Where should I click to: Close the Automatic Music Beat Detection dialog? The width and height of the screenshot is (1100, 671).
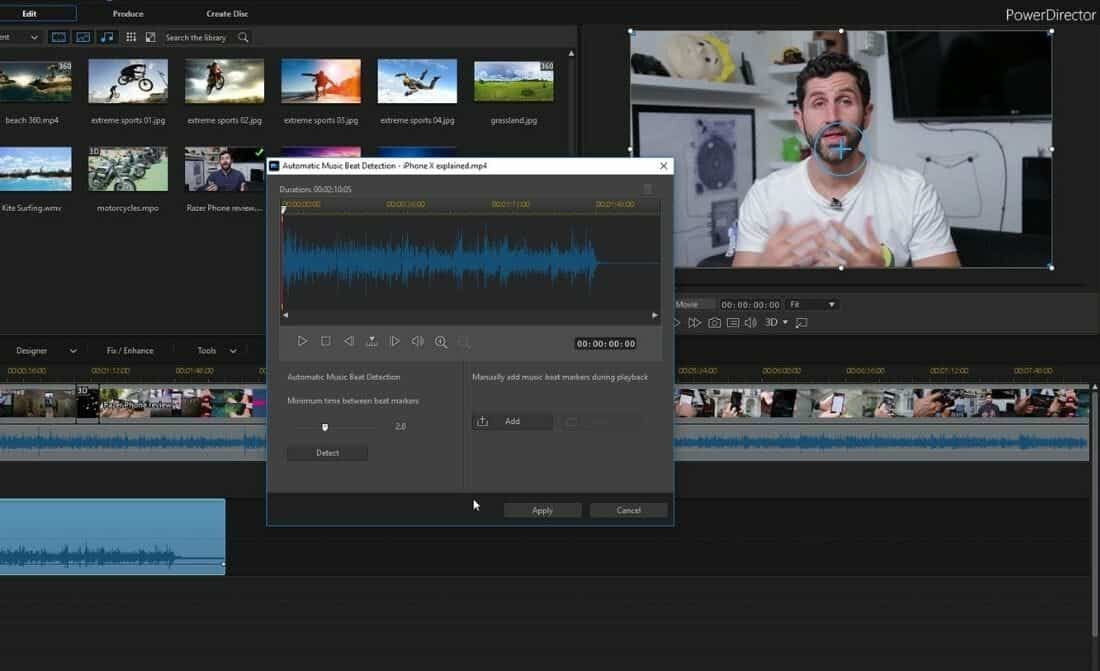click(x=664, y=166)
